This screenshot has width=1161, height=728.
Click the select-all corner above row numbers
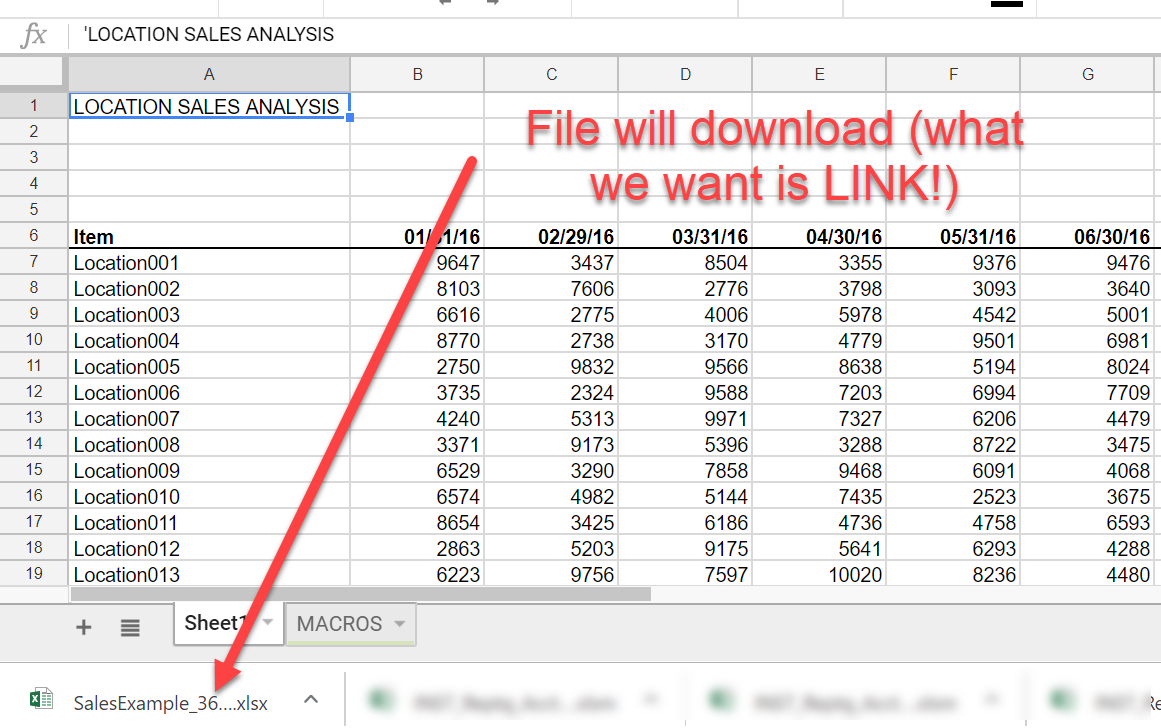[x=31, y=72]
